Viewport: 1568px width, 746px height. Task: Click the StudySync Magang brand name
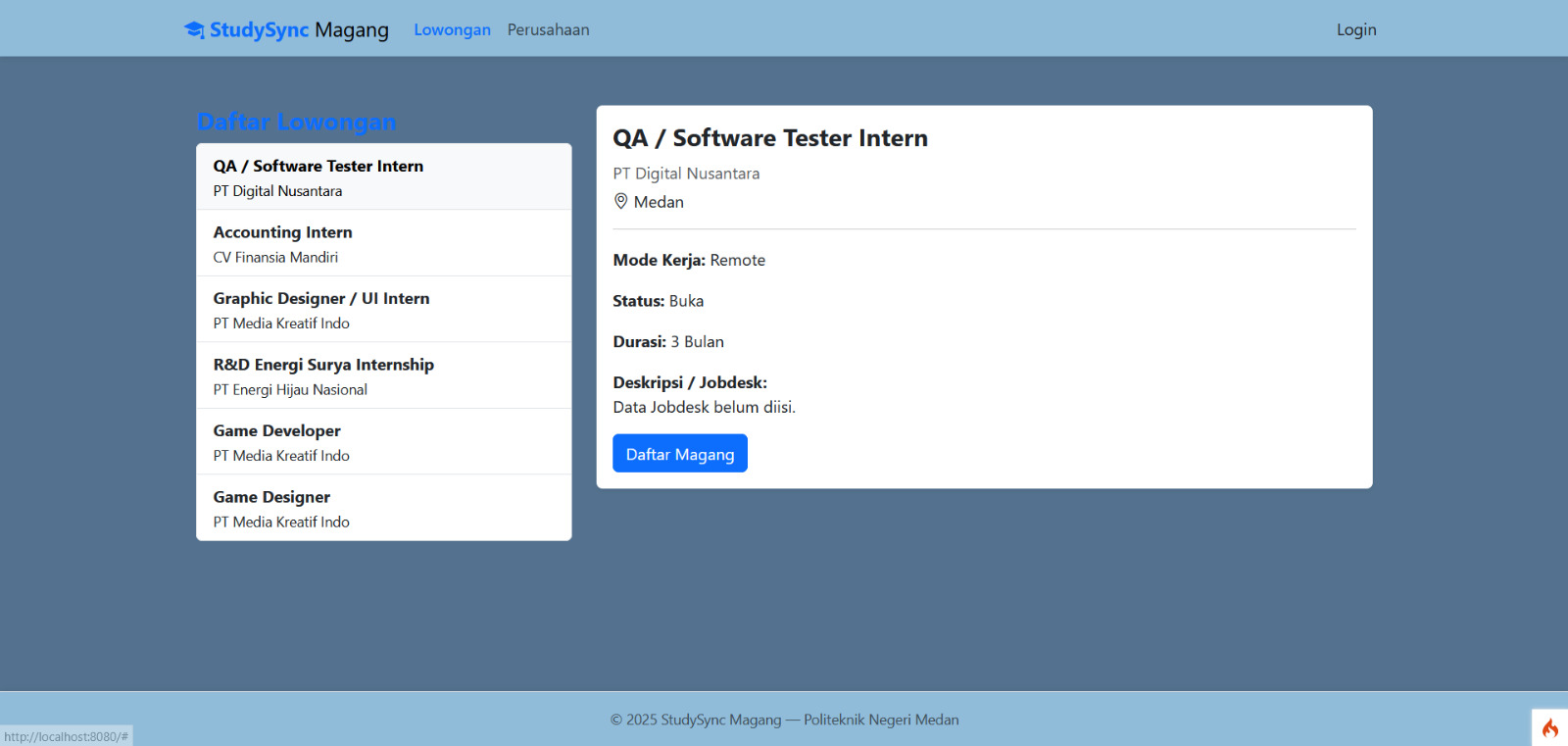[x=299, y=30]
